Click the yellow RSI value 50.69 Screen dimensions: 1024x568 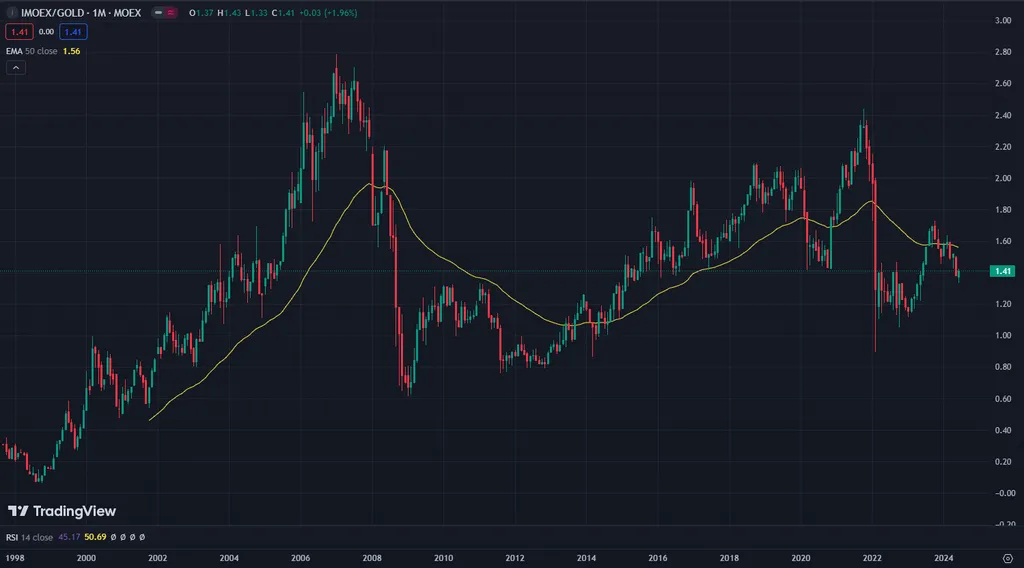point(96,537)
